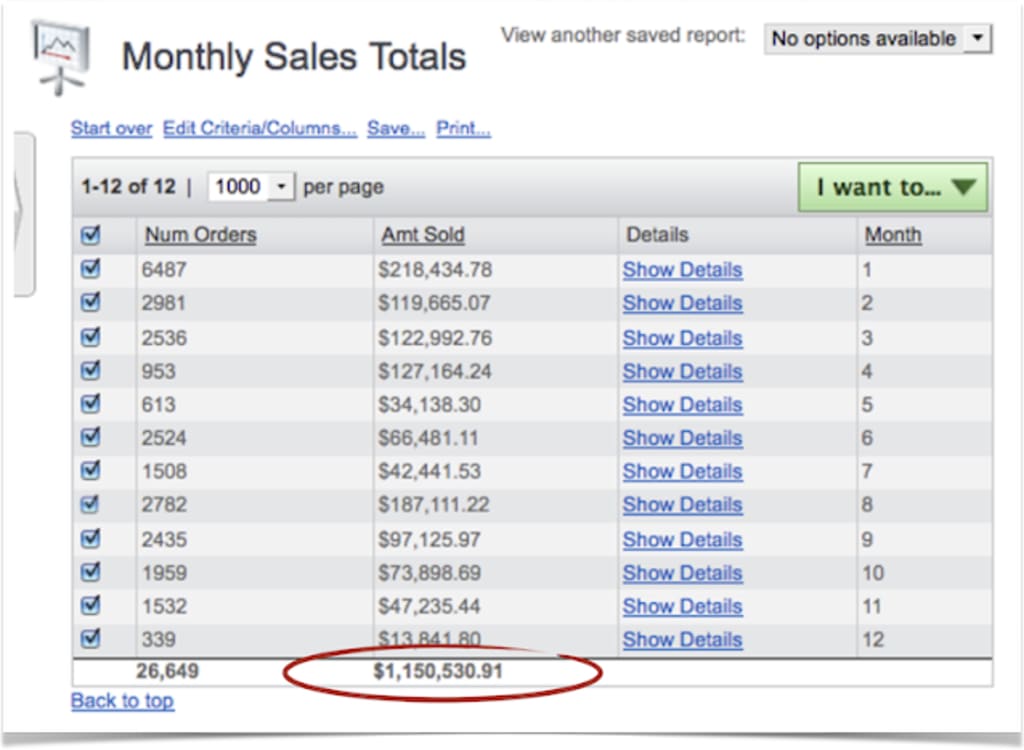Toggle checkbox for the 339 orders row
The image size is (1024, 750).
(x=90, y=639)
